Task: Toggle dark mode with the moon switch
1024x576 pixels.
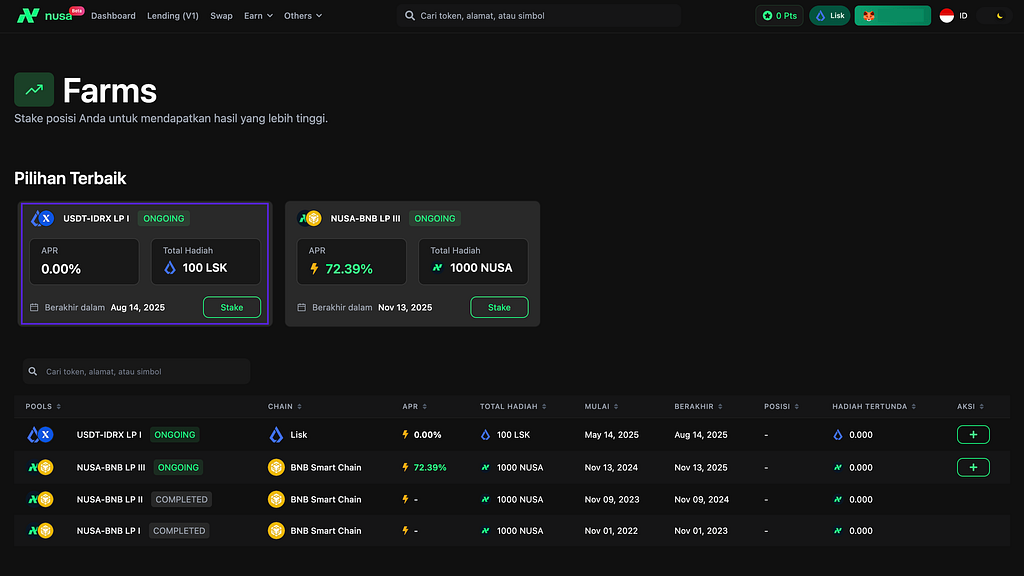Action: 995,16
